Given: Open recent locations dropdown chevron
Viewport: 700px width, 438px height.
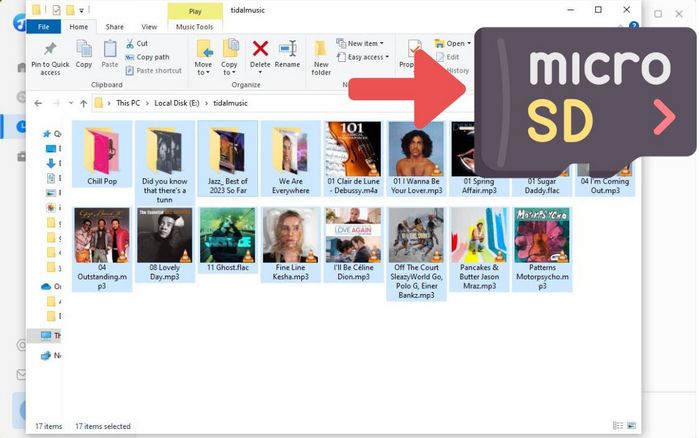Looking at the screenshot, I should 71,103.
